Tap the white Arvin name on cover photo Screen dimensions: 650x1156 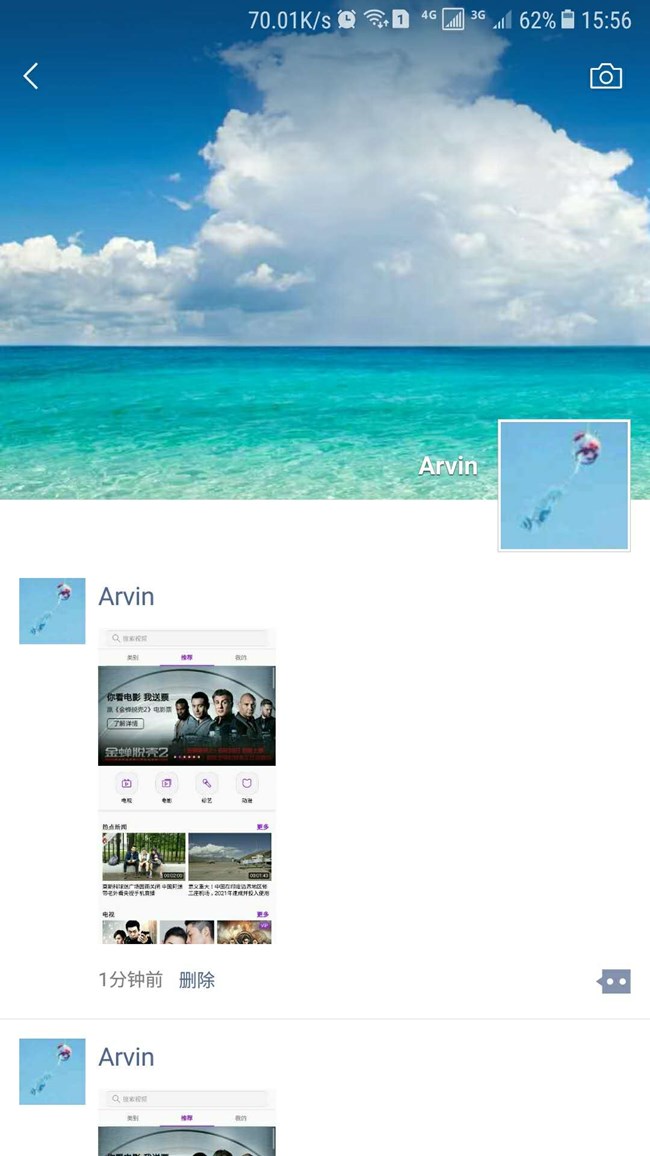tap(447, 466)
